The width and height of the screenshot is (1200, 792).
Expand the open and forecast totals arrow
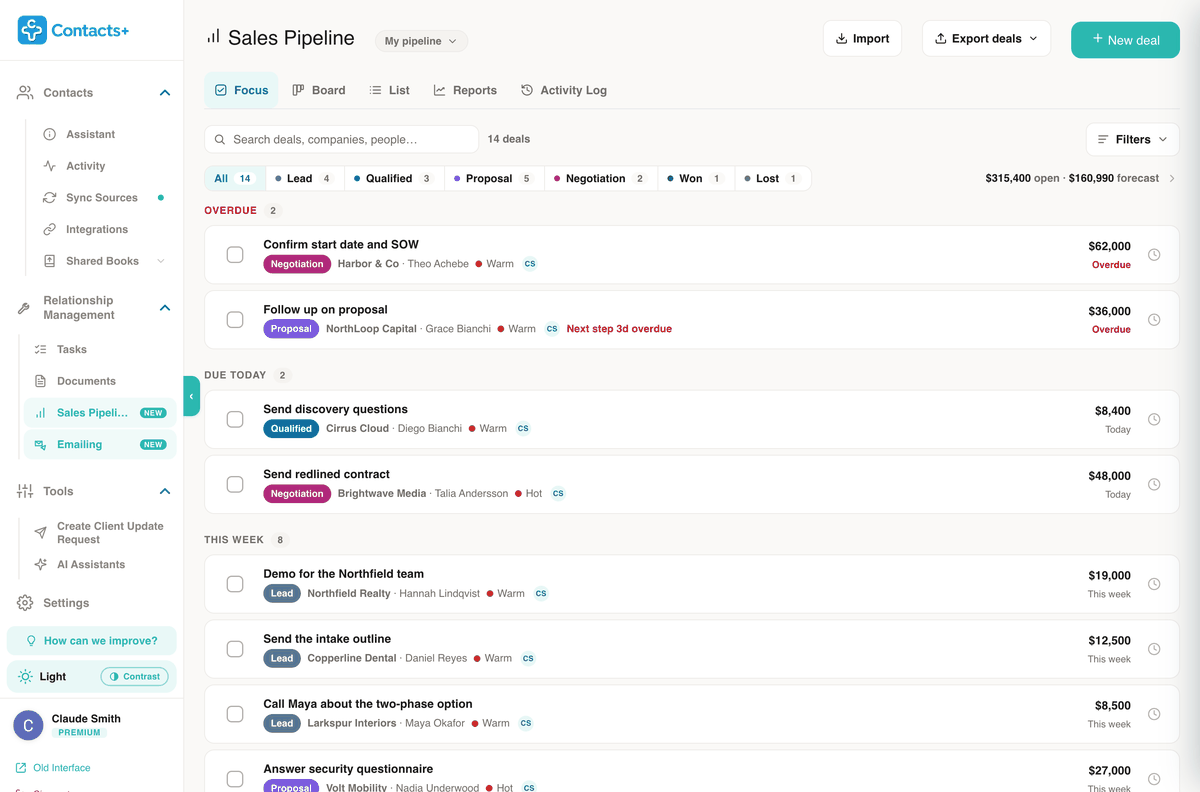tap(1172, 179)
